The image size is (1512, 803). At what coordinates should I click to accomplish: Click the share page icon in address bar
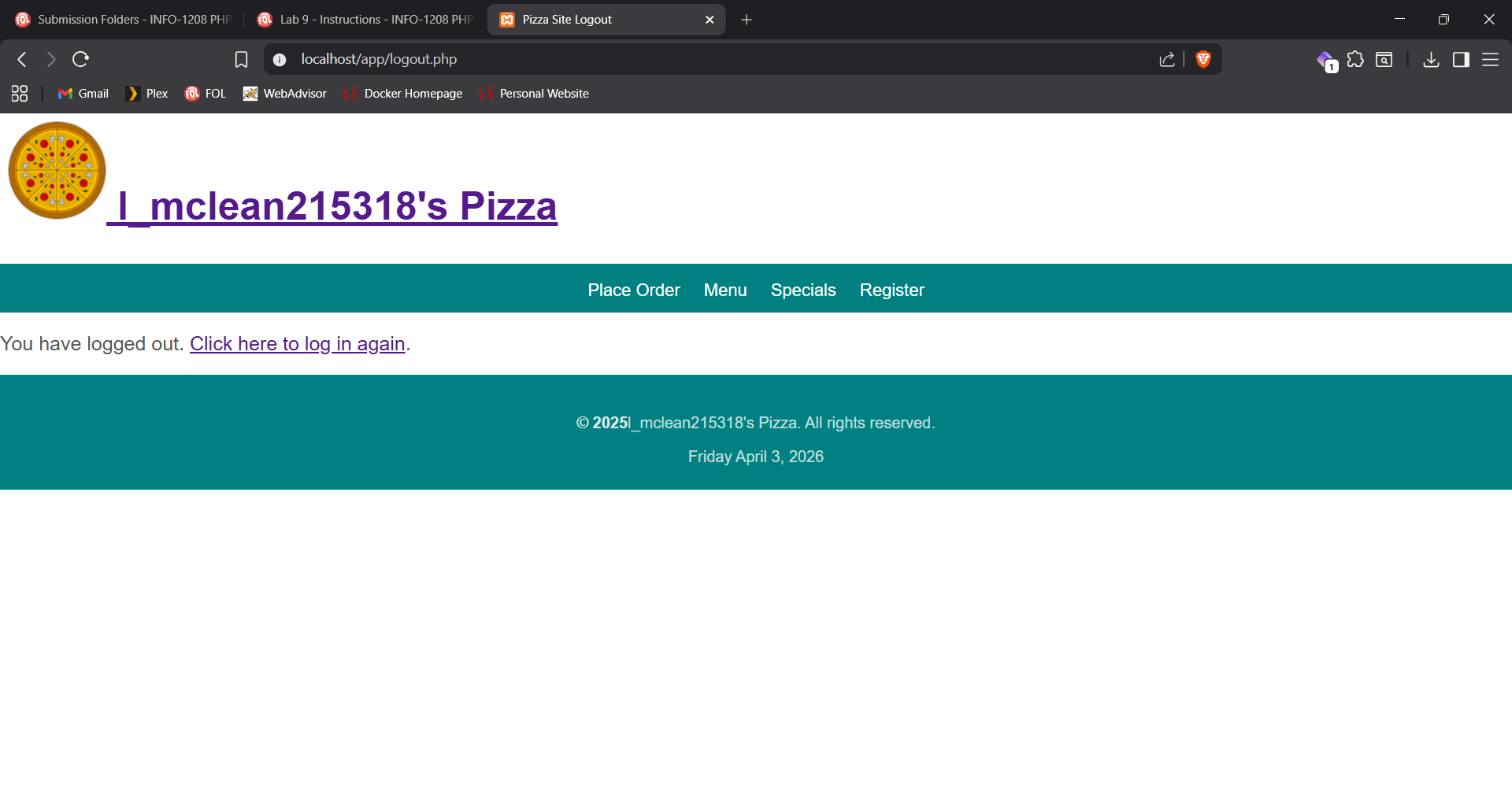tap(1166, 59)
